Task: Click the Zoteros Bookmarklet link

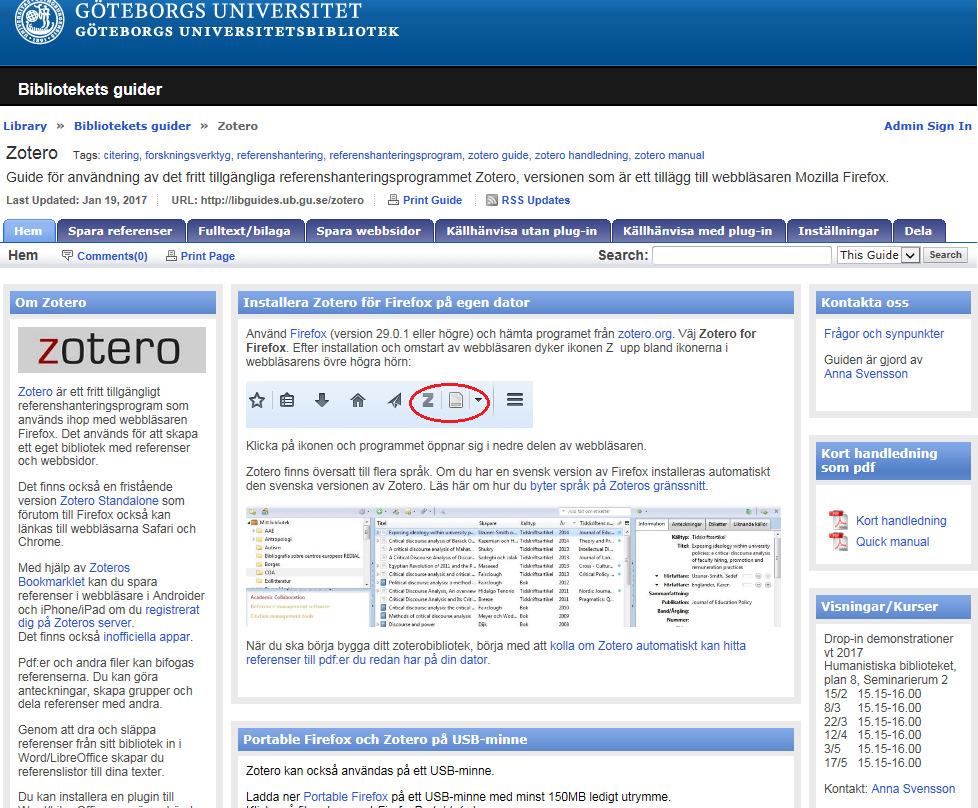Action: 74,575
